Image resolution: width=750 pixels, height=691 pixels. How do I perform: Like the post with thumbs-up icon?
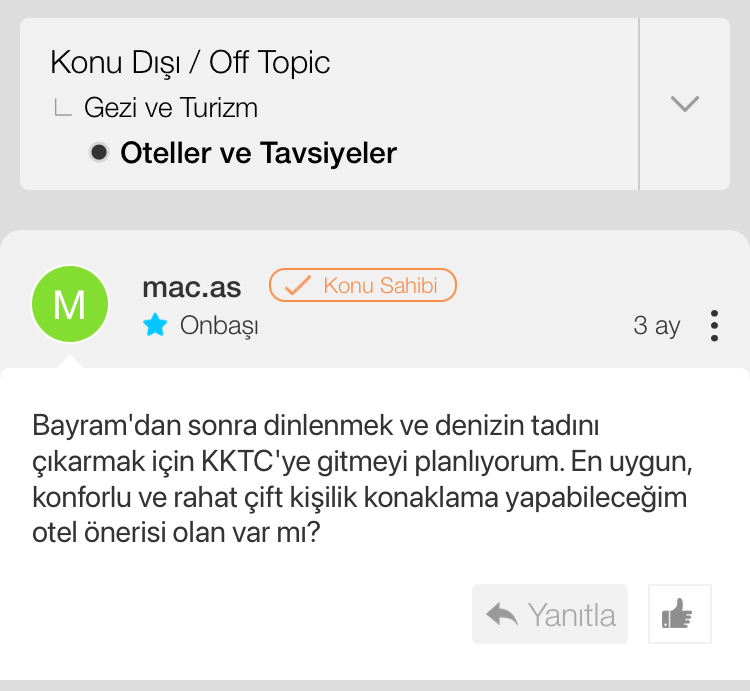tap(680, 614)
